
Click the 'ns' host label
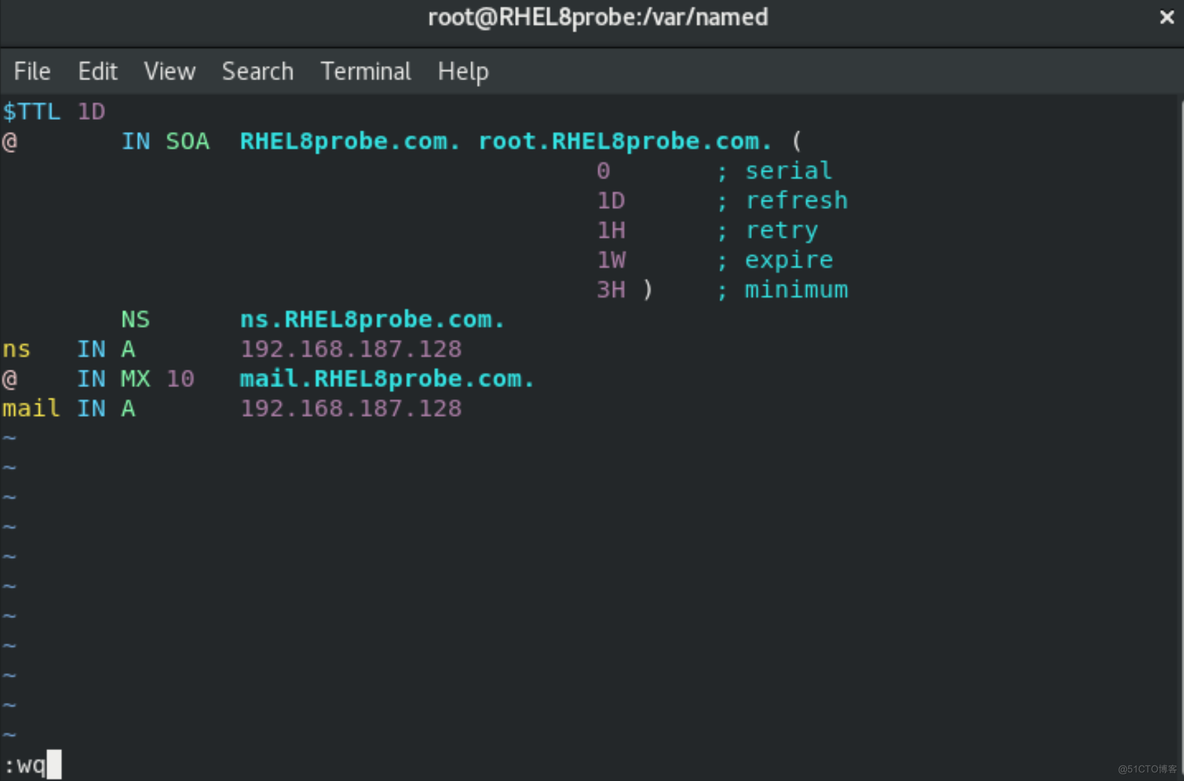(17, 350)
